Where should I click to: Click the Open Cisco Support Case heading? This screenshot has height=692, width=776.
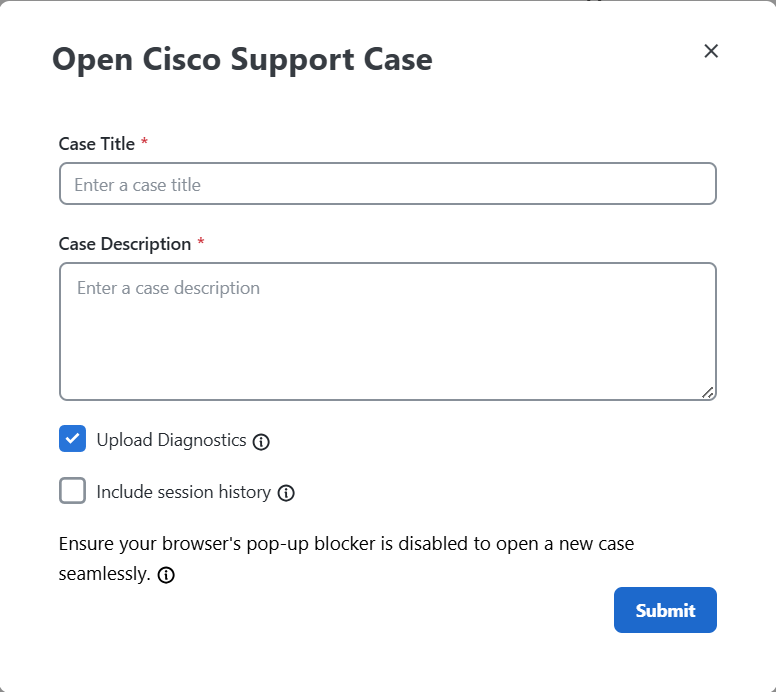coord(242,59)
